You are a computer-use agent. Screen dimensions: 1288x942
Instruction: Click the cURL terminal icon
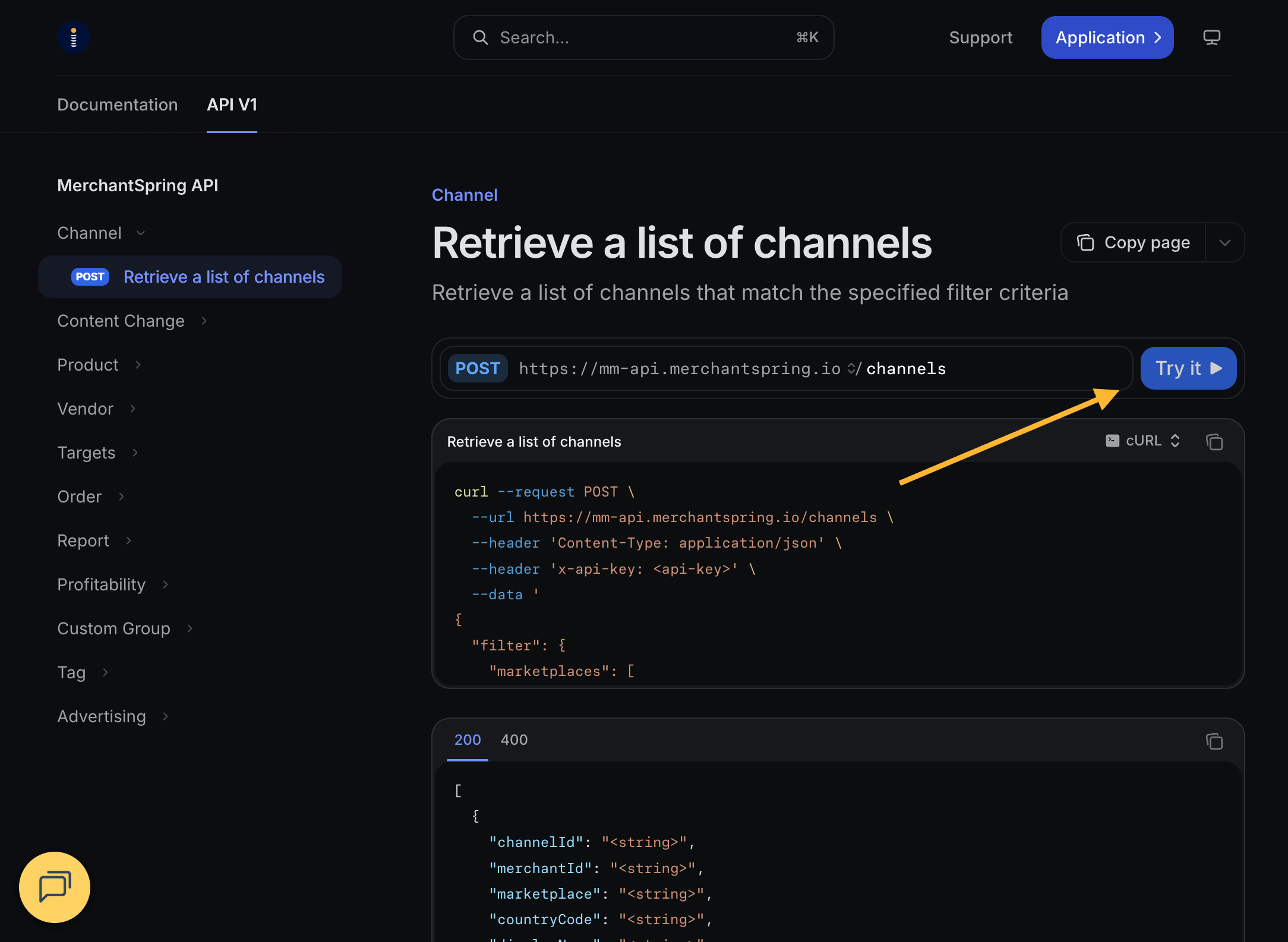1112,441
